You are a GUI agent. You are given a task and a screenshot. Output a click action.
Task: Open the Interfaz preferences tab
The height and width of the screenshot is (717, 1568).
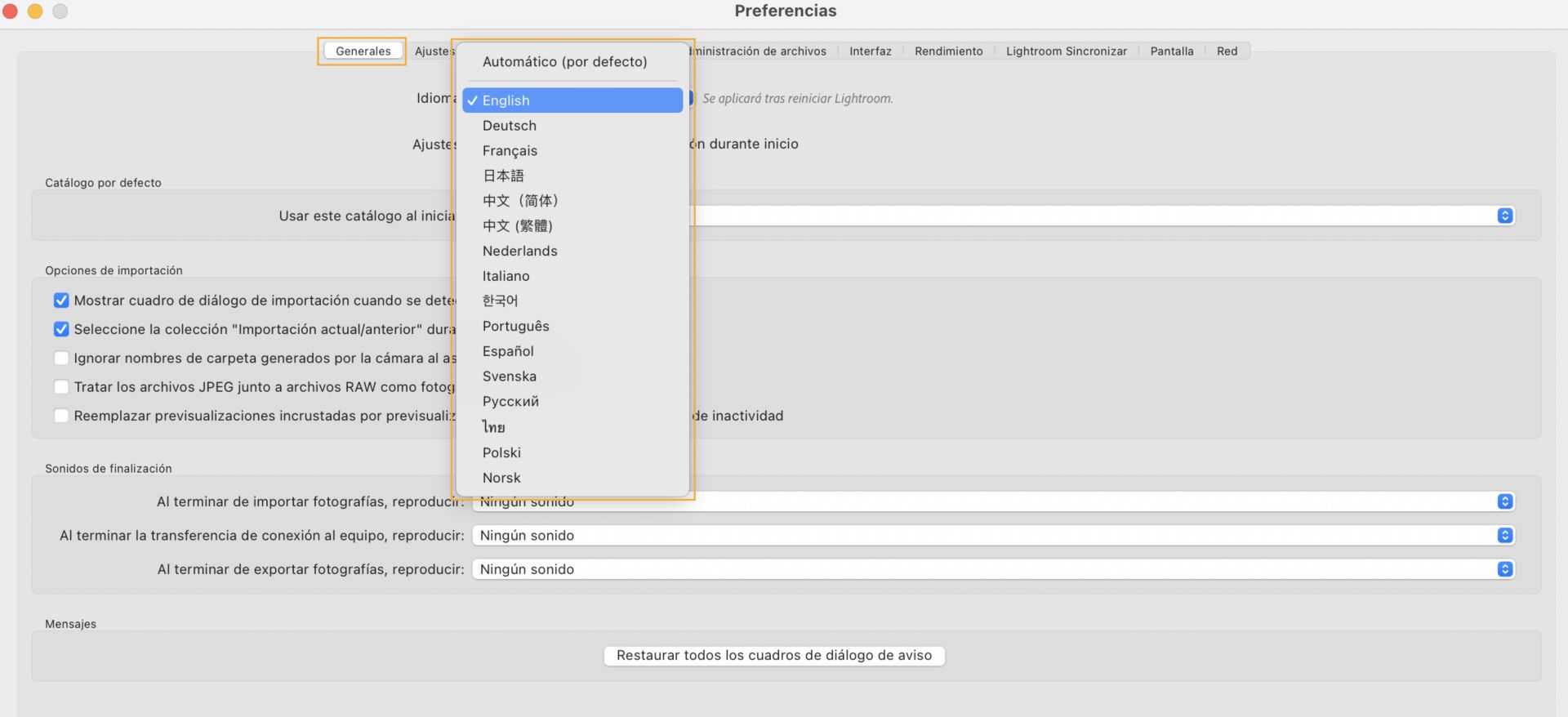click(x=870, y=51)
